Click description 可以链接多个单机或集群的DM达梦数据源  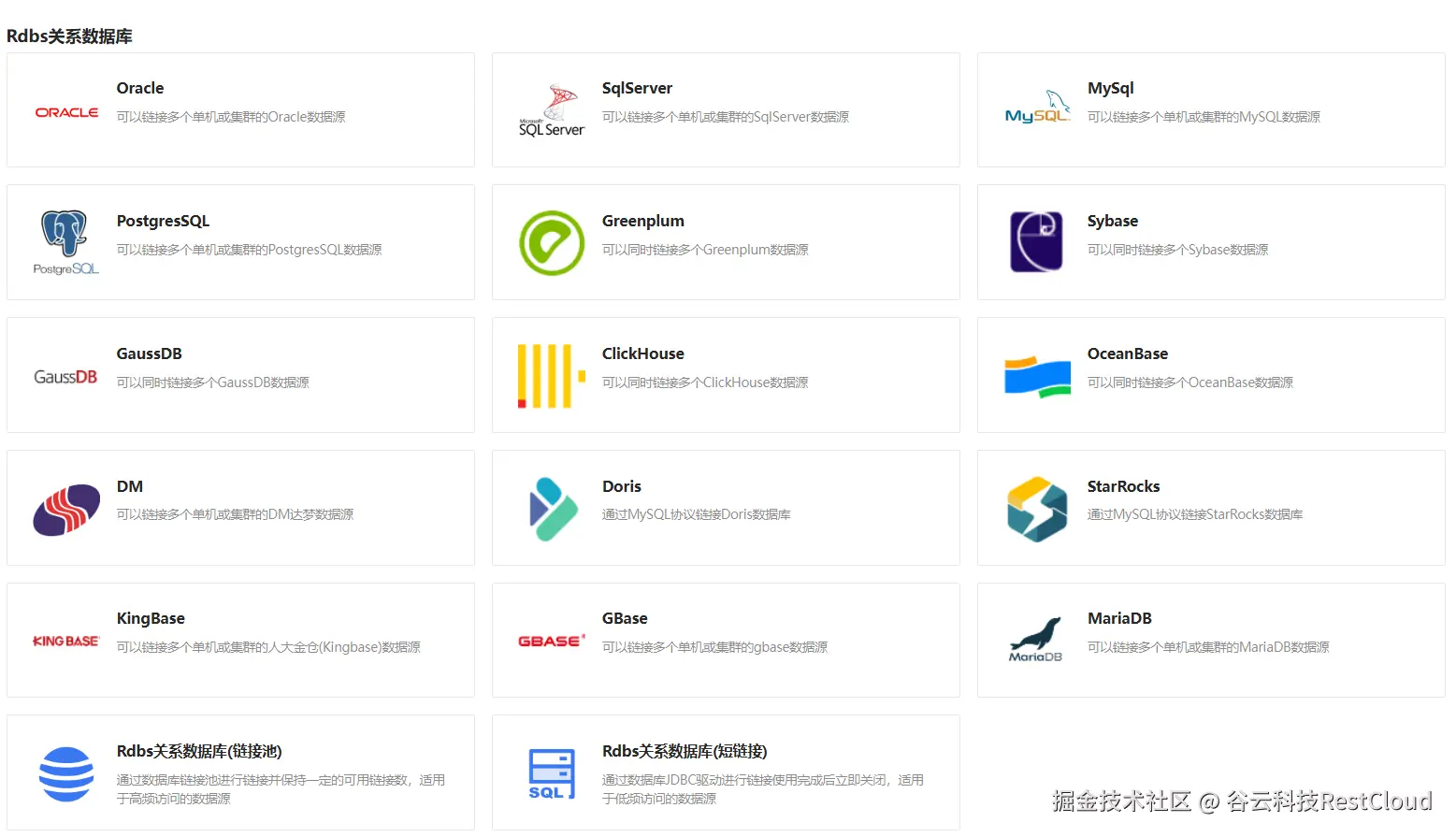(235, 514)
